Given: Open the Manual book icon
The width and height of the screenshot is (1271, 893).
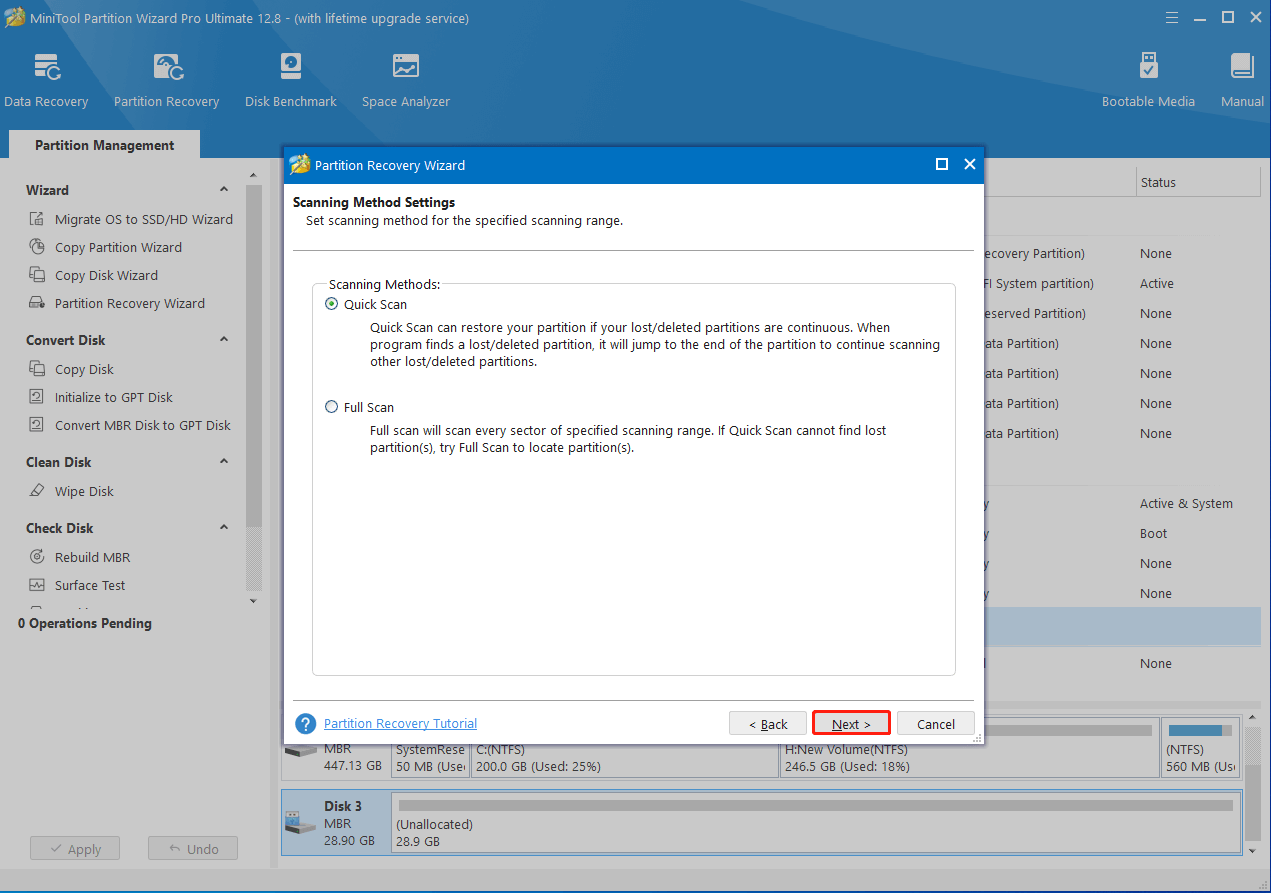Looking at the screenshot, I should tap(1242, 67).
